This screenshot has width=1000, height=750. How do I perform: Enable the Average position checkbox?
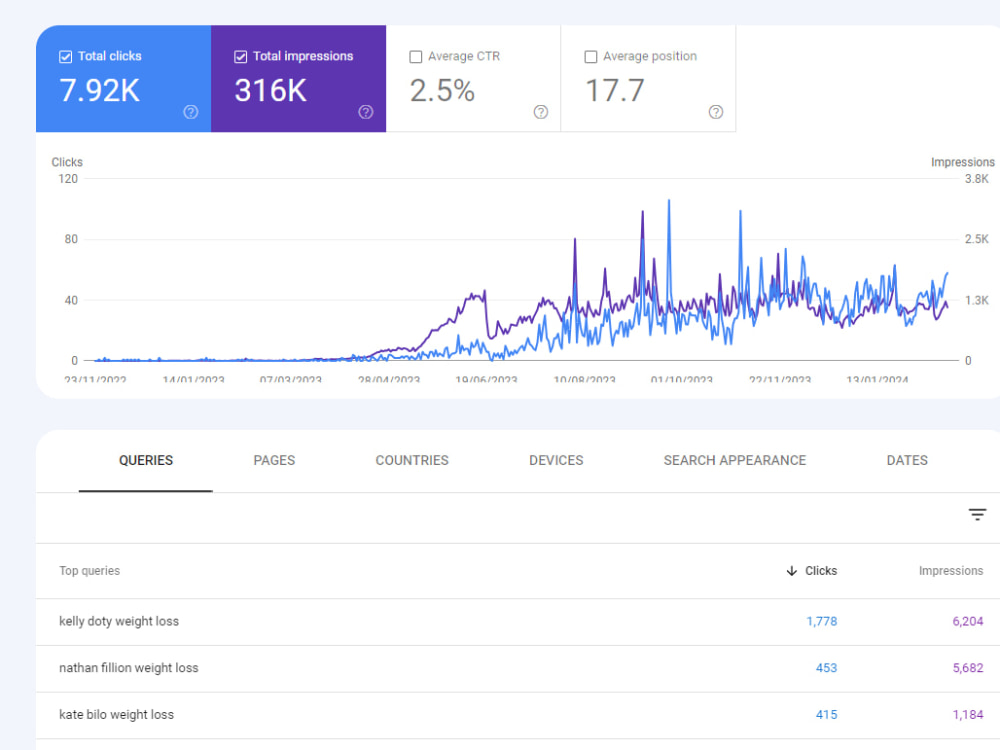click(591, 57)
